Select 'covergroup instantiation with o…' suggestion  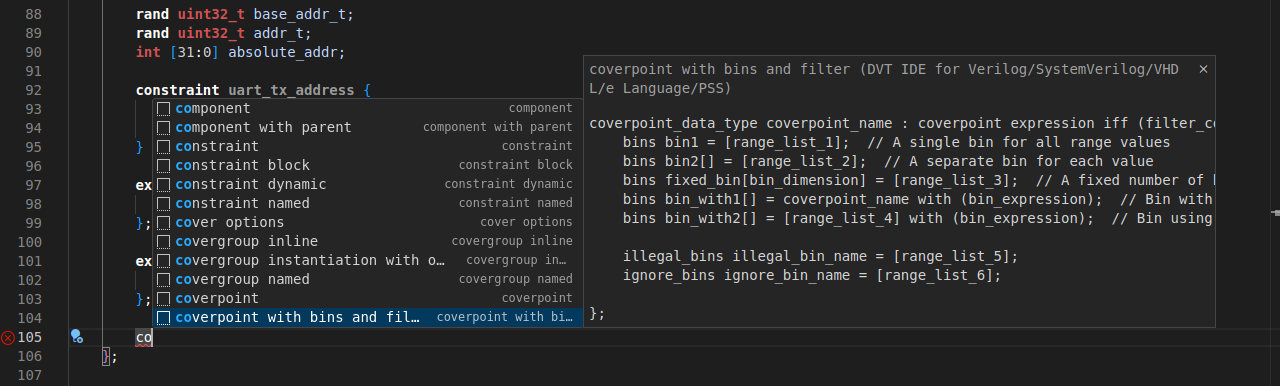click(x=367, y=260)
